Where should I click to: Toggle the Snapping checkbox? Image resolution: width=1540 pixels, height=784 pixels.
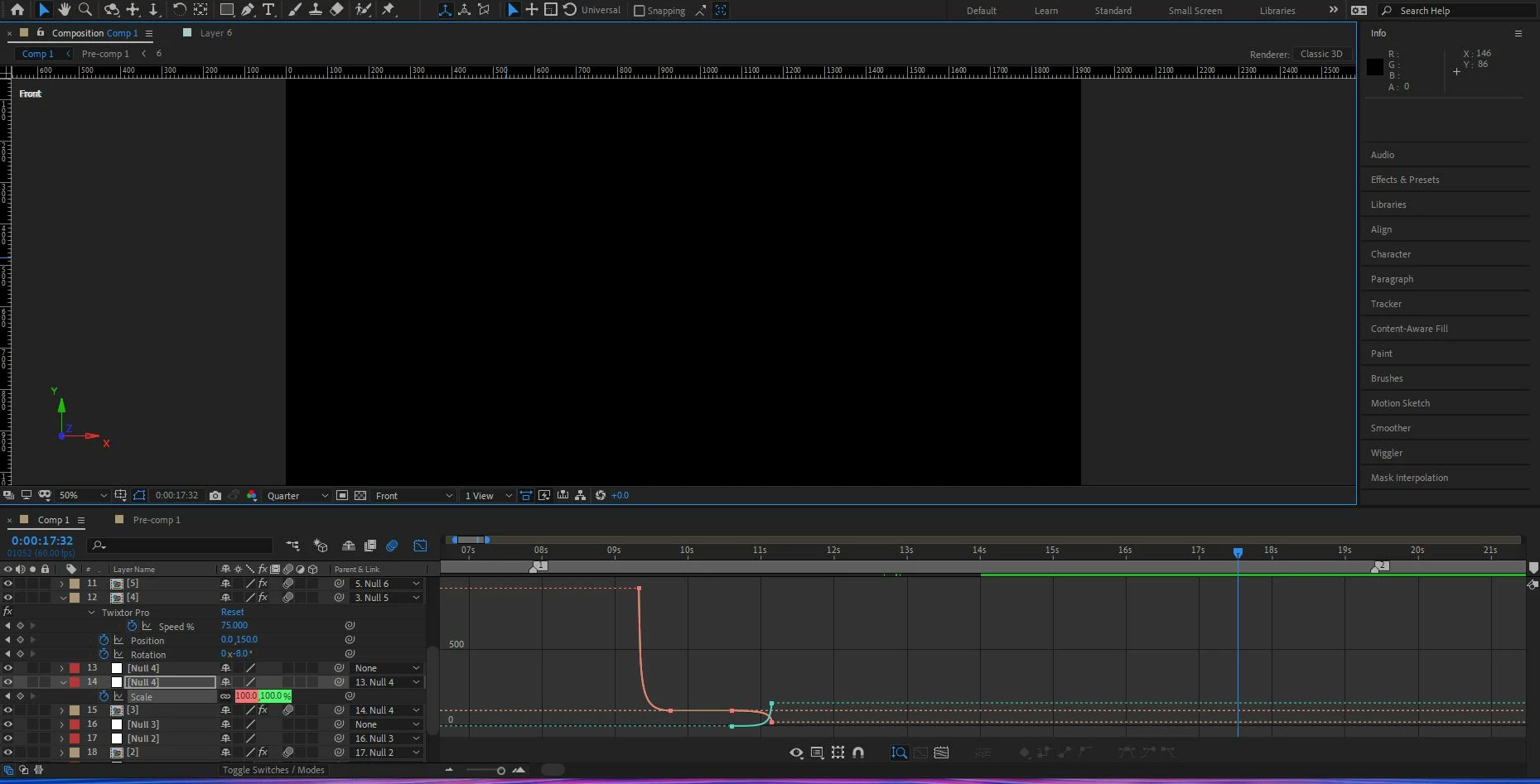coord(639,11)
